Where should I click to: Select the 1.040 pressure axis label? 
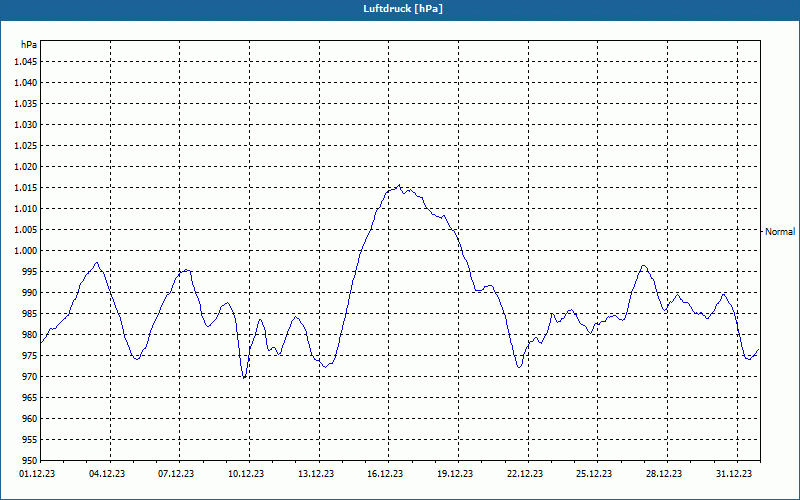point(26,83)
